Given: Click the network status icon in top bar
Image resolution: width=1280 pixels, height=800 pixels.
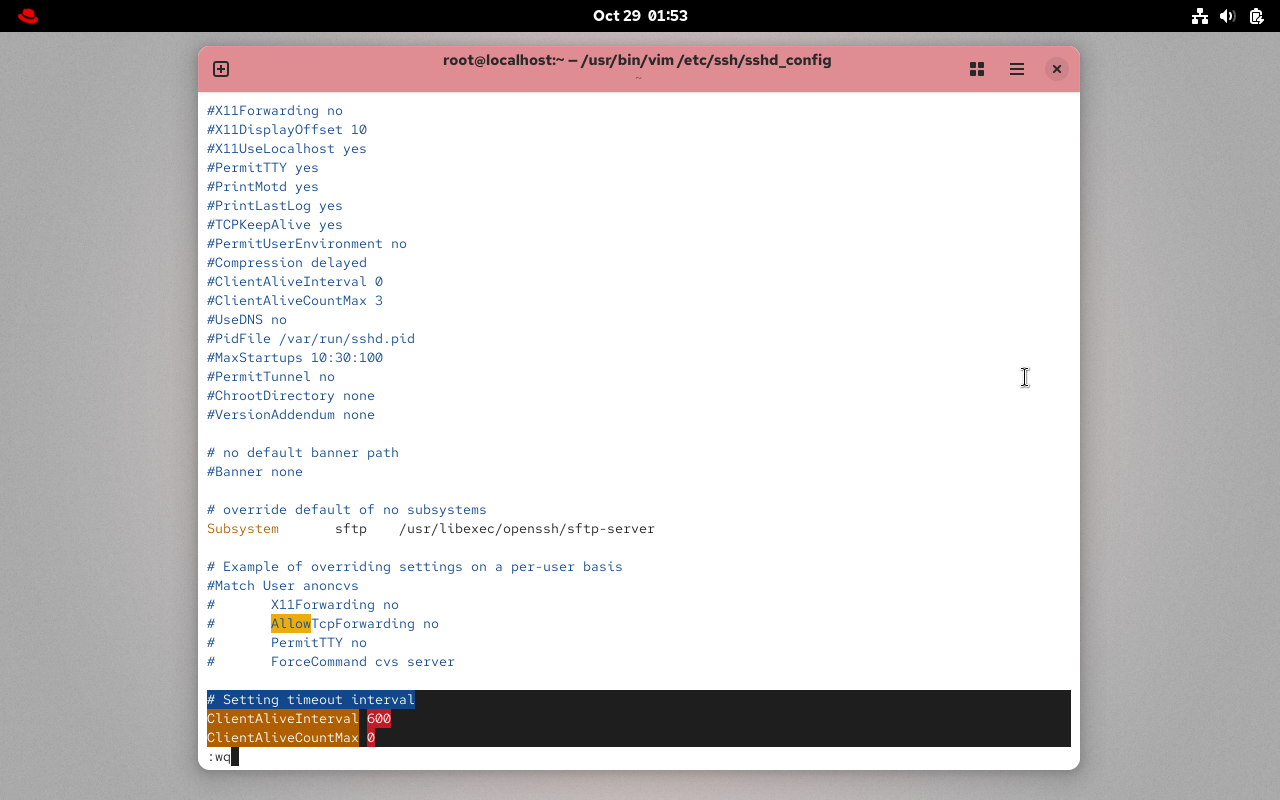Looking at the screenshot, I should (1200, 16).
